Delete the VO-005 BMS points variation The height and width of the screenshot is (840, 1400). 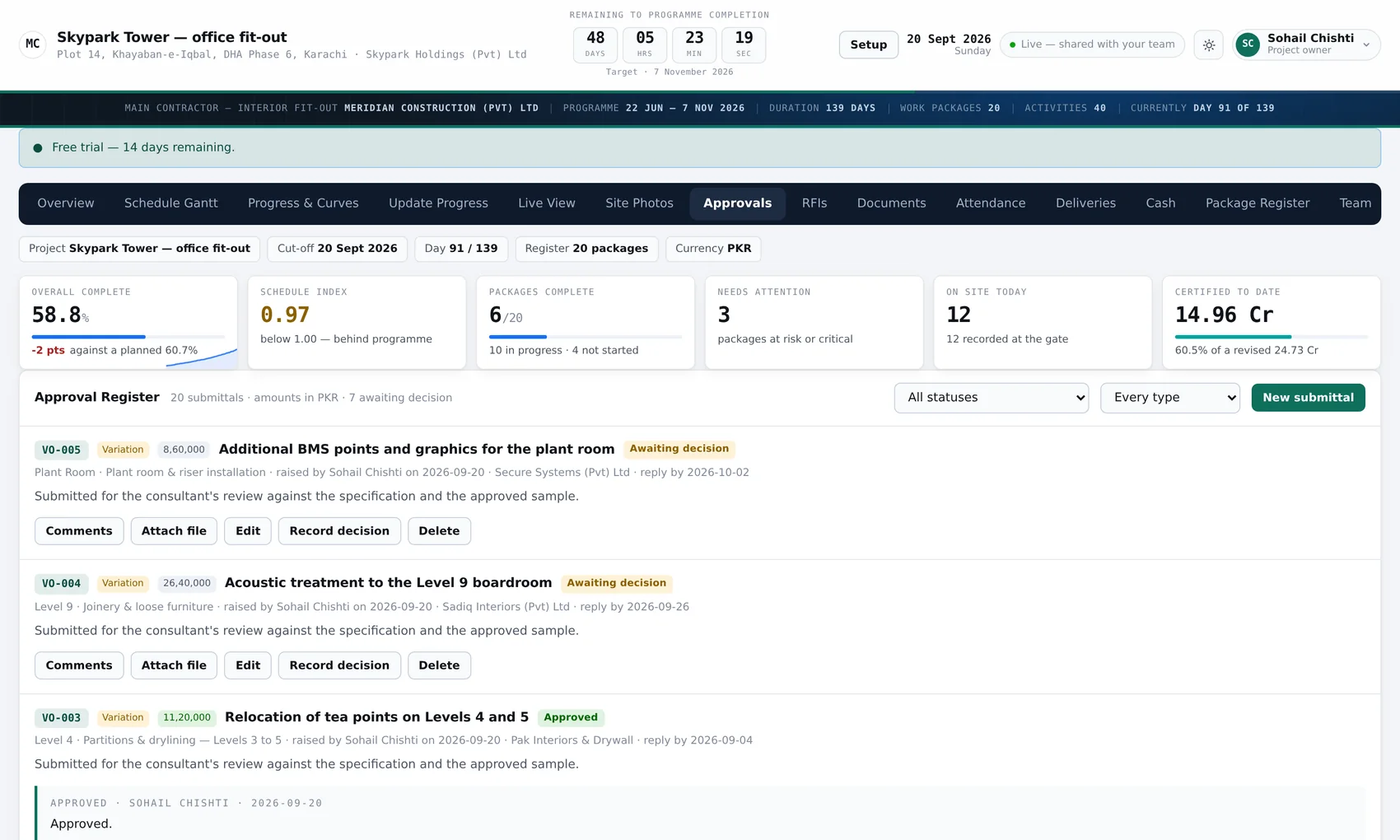pyautogui.click(x=439, y=531)
